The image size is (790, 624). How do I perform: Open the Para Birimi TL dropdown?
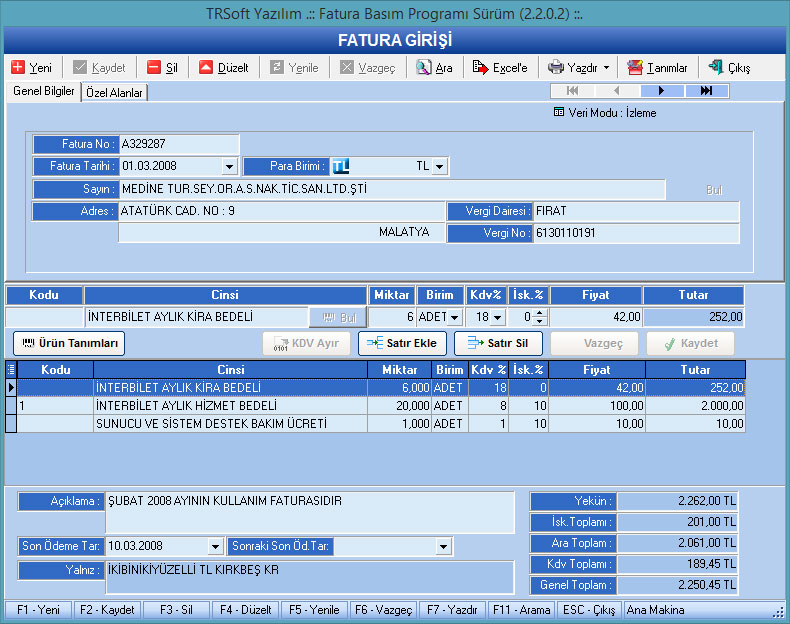click(x=440, y=166)
